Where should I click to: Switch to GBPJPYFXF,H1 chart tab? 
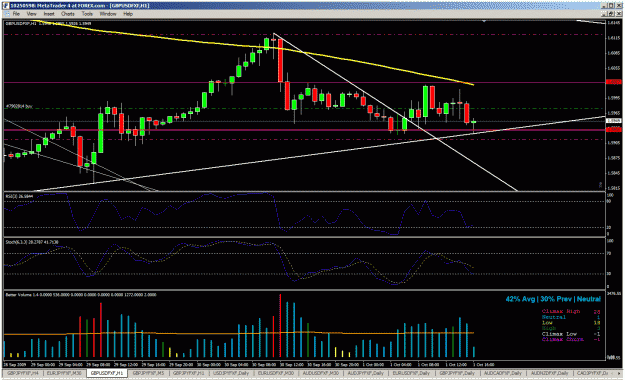(x=189, y=373)
